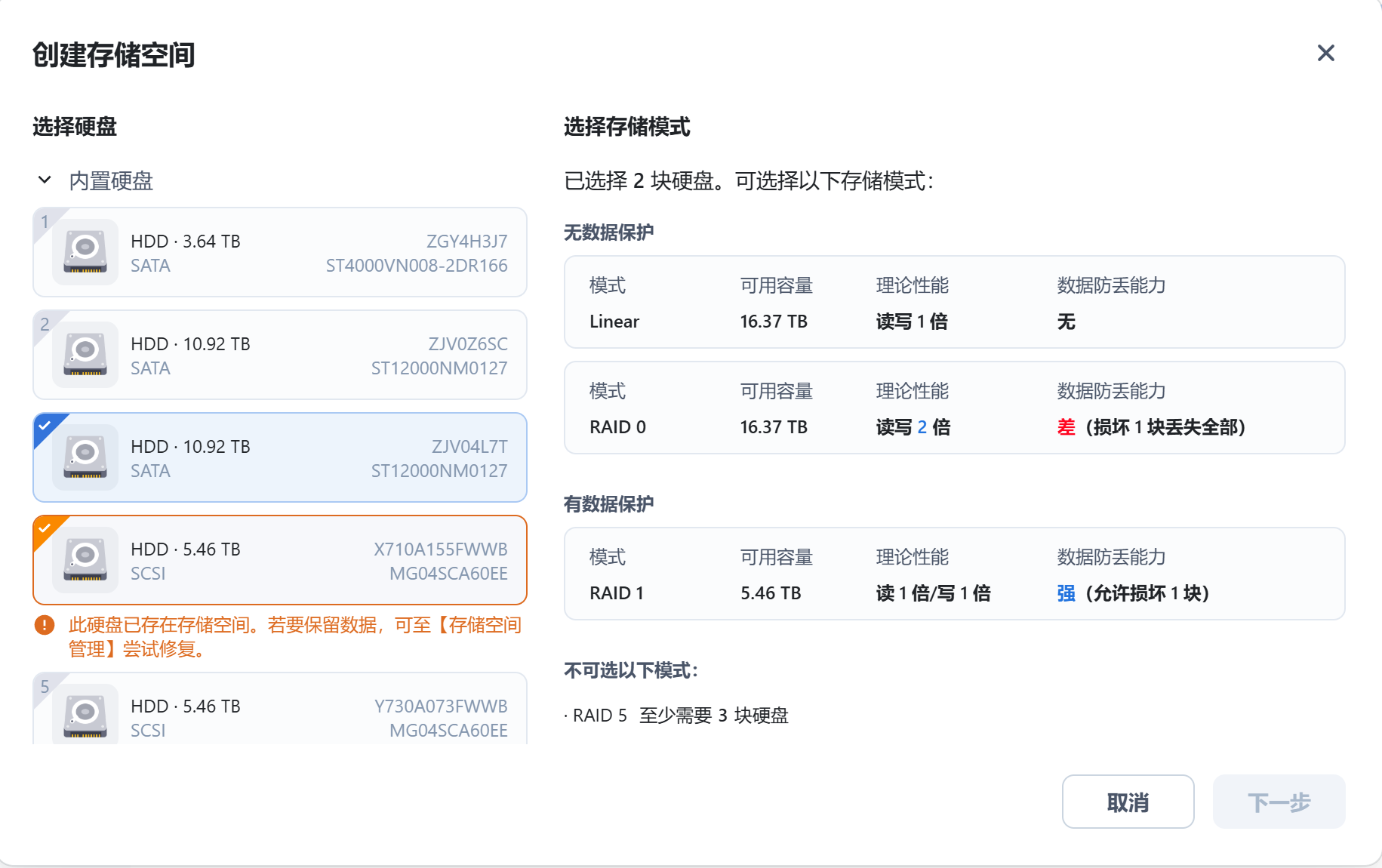Click the orange warning exclamation icon
The height and width of the screenshot is (868, 1382).
pyautogui.click(x=45, y=625)
